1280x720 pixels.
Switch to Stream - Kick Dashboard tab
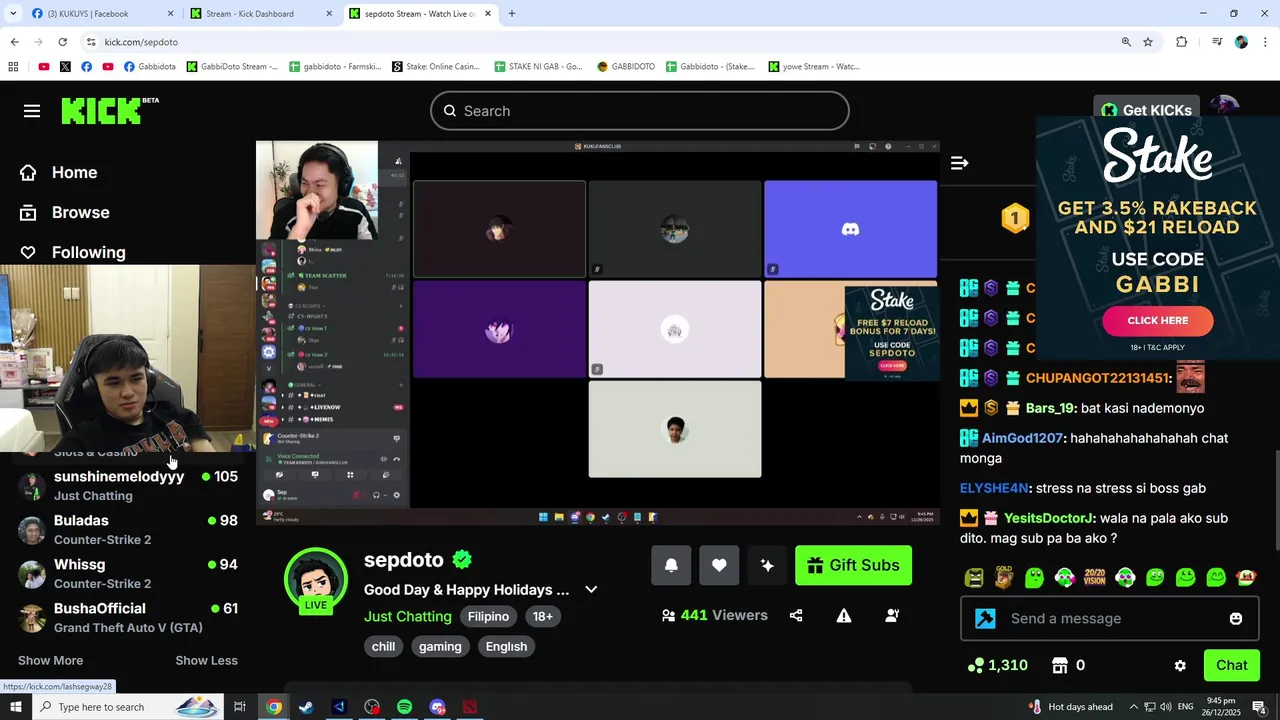click(x=262, y=14)
